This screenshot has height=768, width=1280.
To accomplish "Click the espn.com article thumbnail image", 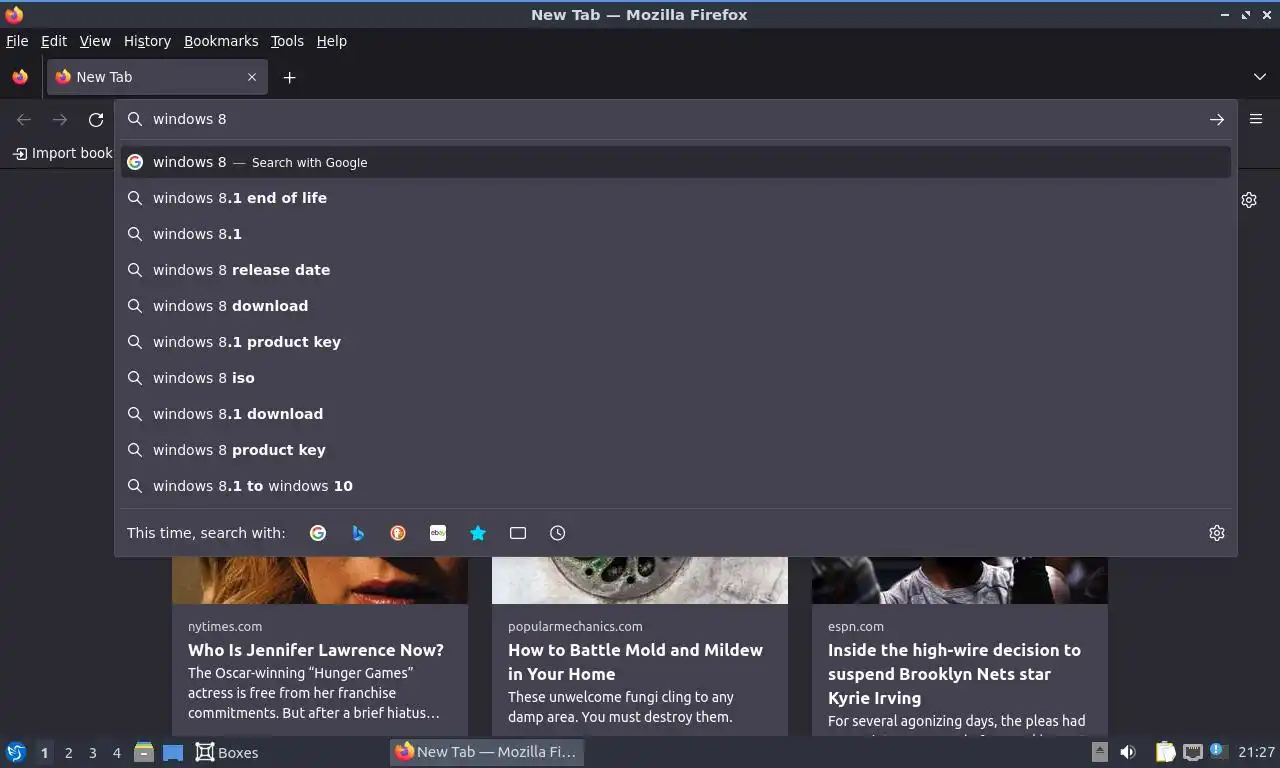I will pyautogui.click(x=960, y=580).
